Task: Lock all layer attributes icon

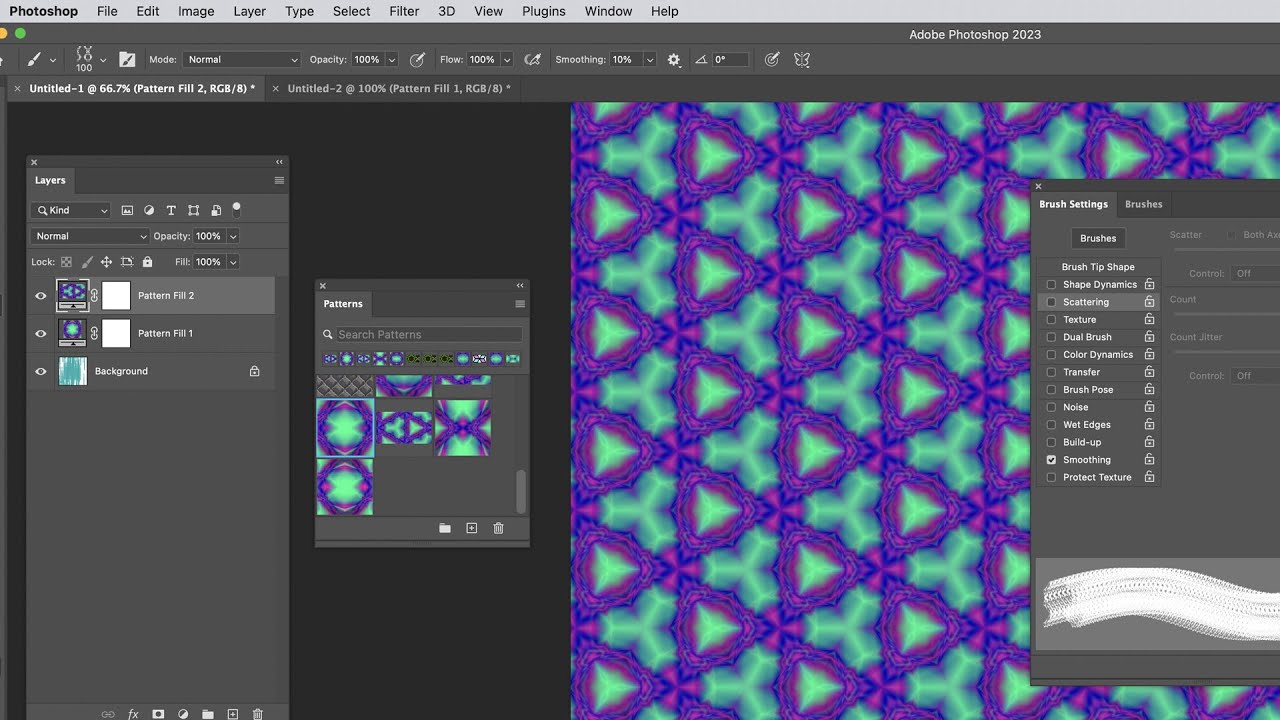Action: pos(147,262)
